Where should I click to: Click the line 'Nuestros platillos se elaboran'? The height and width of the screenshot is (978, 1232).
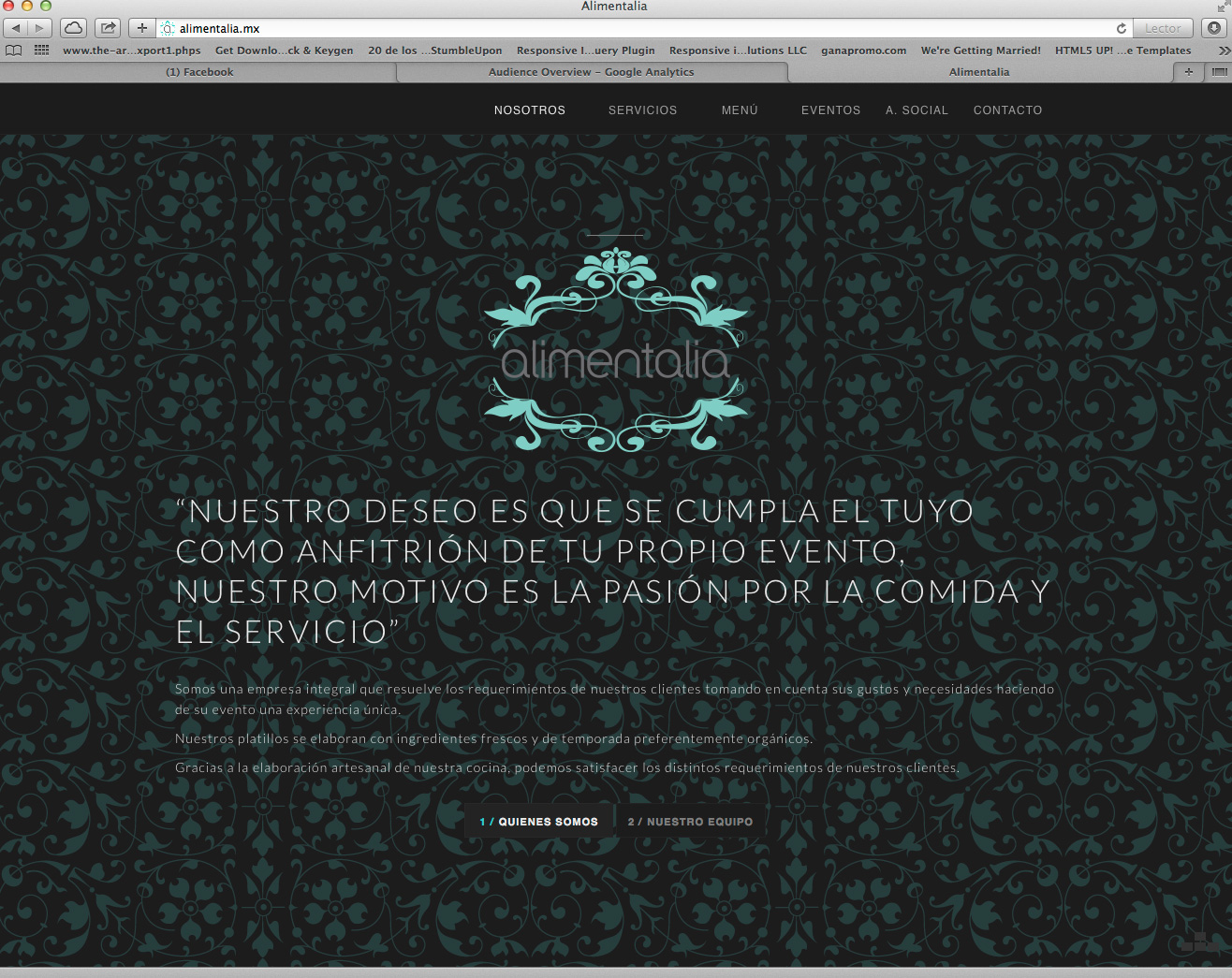pos(493,738)
